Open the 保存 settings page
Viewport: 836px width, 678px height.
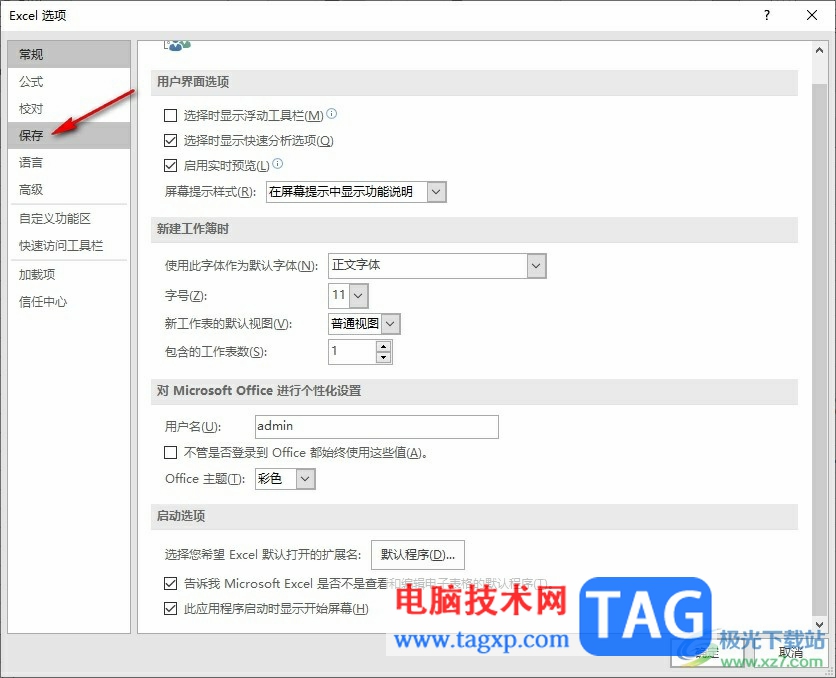click(69, 135)
